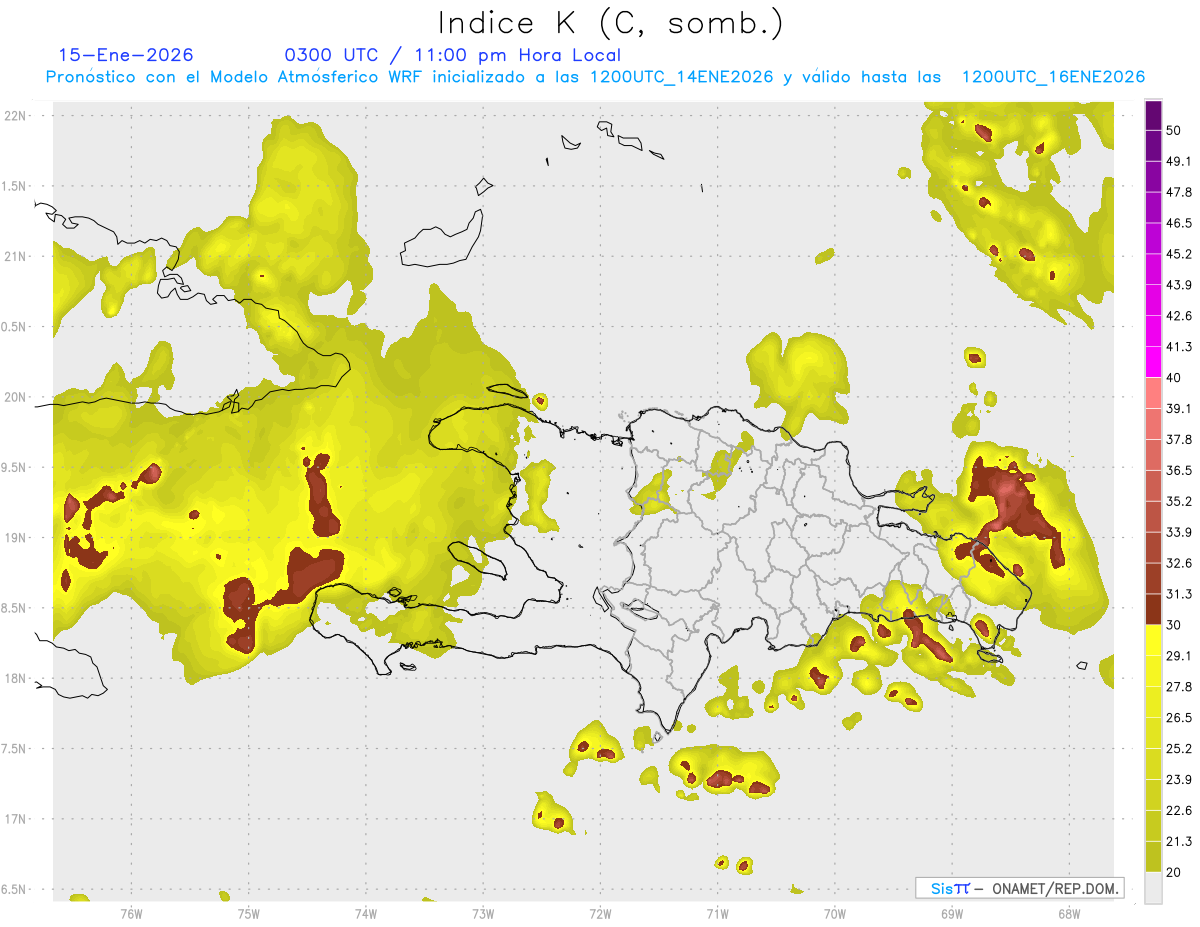Image resolution: width=1200 pixels, height=927 pixels.
Task: Click the '47.8' colorbar value
Action: tap(1179, 192)
